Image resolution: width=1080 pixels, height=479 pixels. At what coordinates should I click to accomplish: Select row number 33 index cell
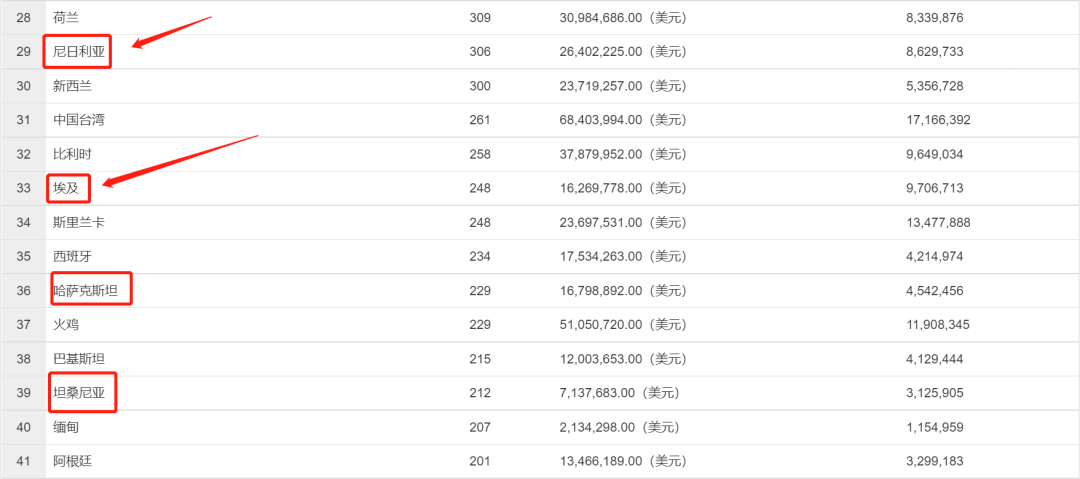coord(23,188)
